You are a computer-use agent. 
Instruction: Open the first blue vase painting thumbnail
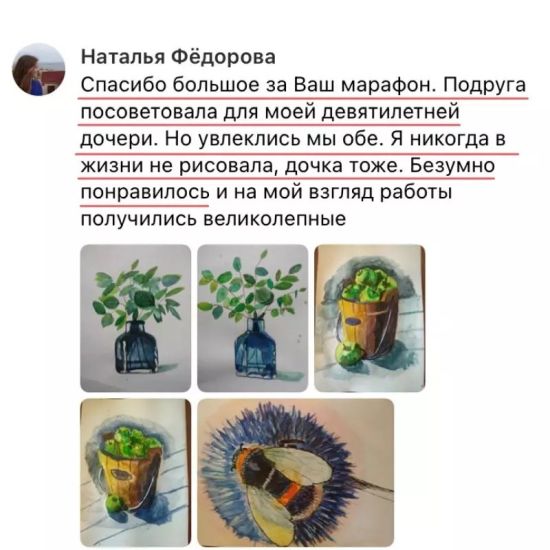[136, 318]
